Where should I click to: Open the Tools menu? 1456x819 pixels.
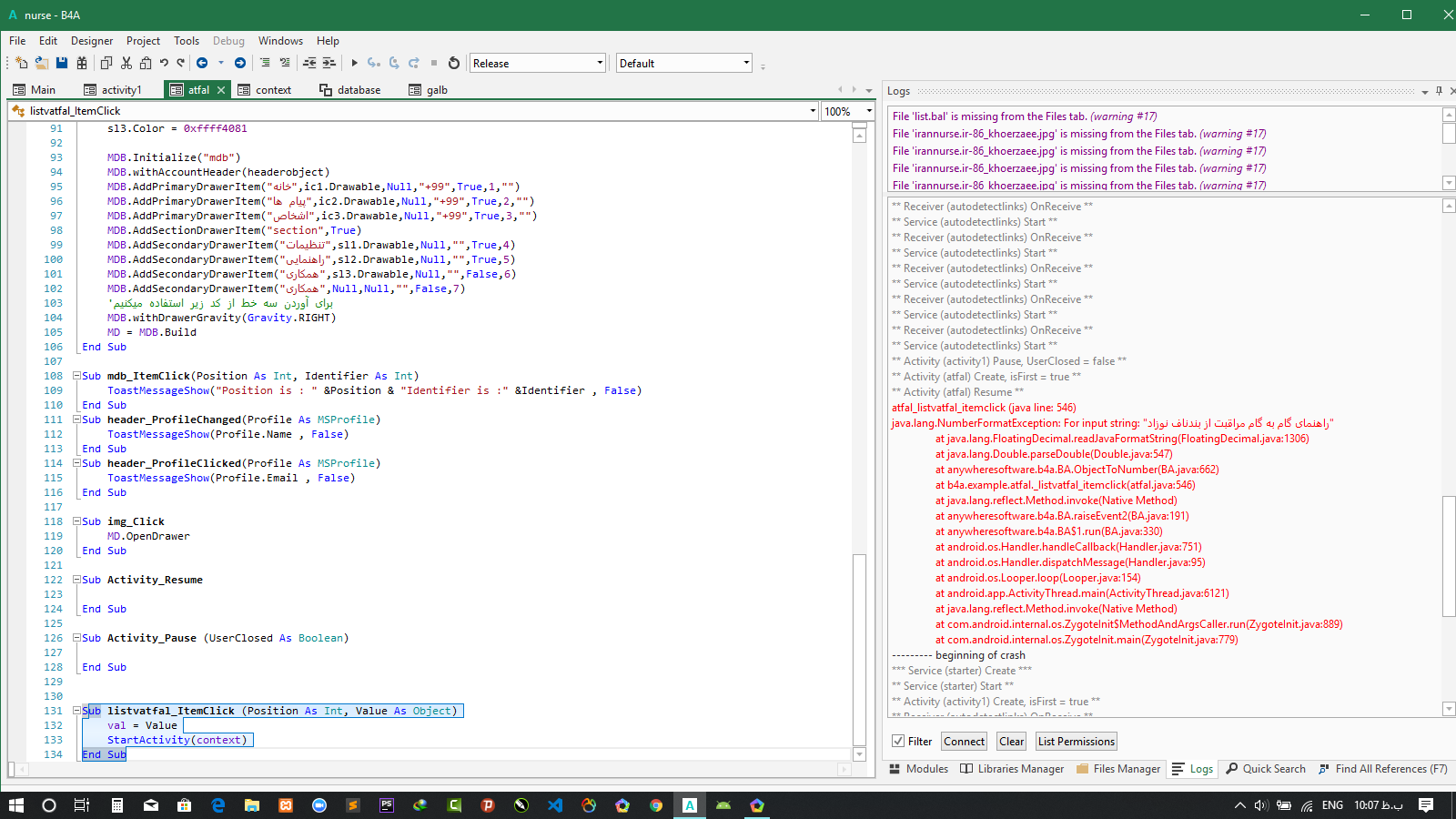click(186, 40)
